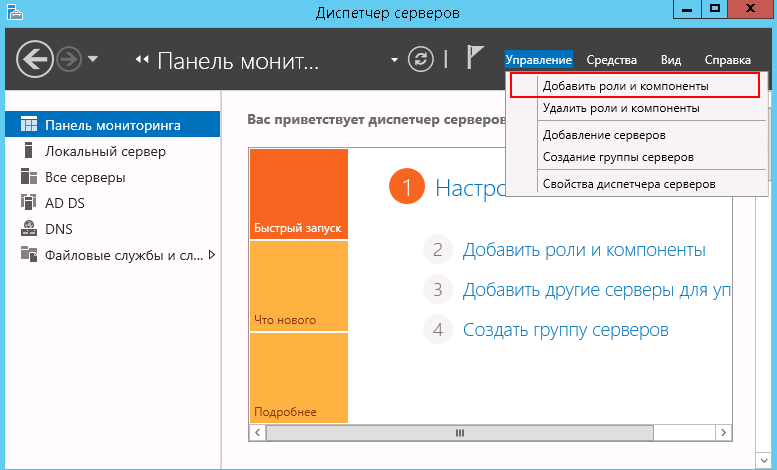This screenshot has width=777, height=470.
Task: Select Добавить роли и компоненты menu entry
Action: (x=635, y=86)
